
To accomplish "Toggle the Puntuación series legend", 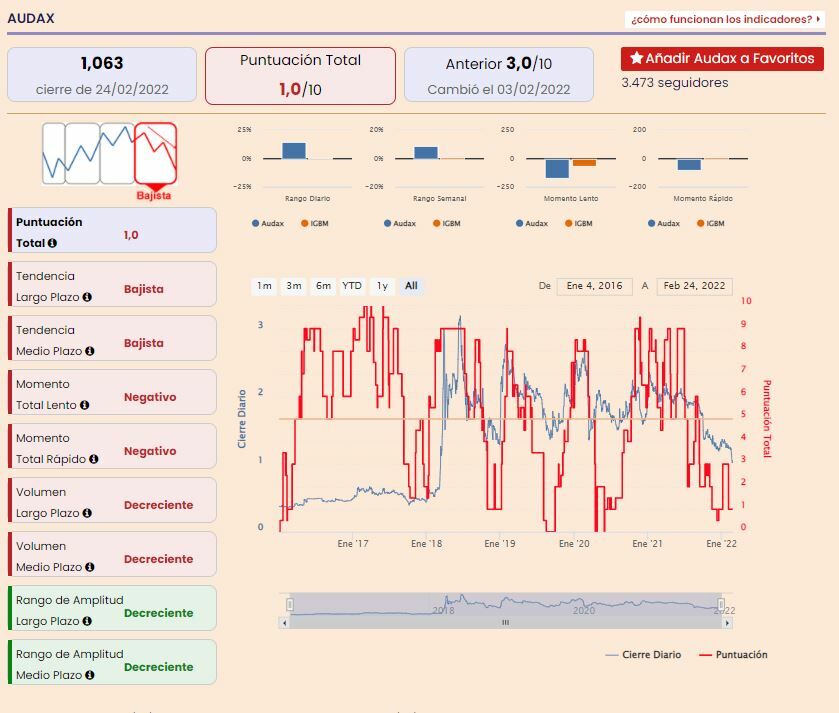I will click(x=734, y=655).
